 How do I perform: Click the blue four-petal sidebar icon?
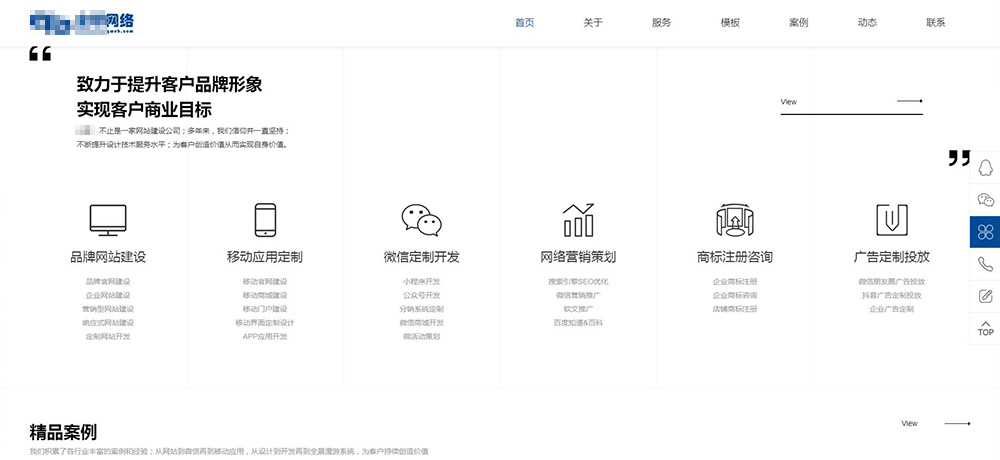tap(985, 232)
